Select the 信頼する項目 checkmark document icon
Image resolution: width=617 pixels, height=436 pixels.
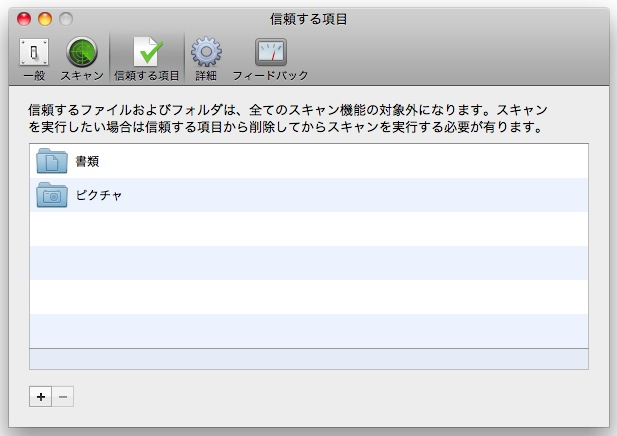pyautogui.click(x=147, y=52)
